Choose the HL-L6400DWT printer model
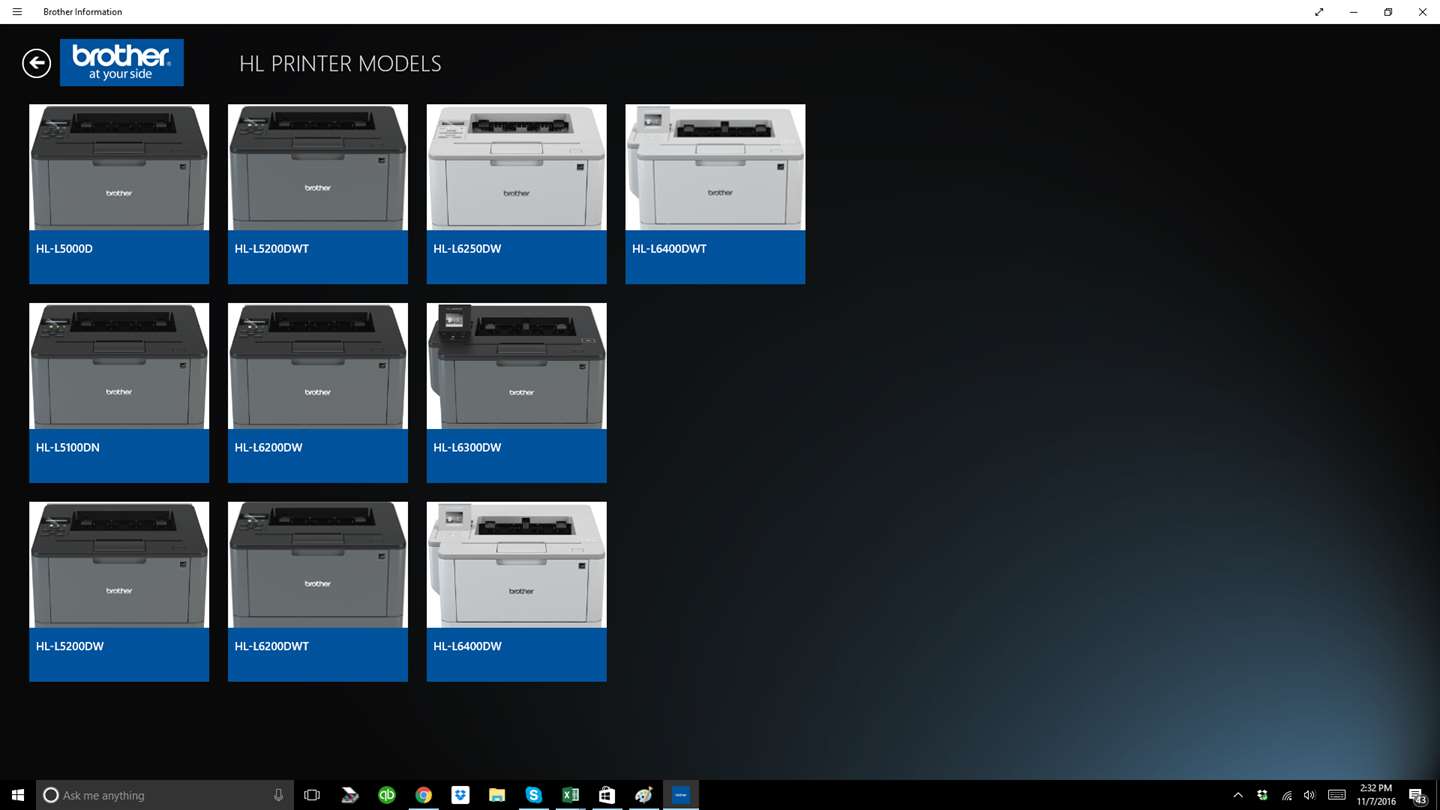The width and height of the screenshot is (1440, 810). (715, 194)
